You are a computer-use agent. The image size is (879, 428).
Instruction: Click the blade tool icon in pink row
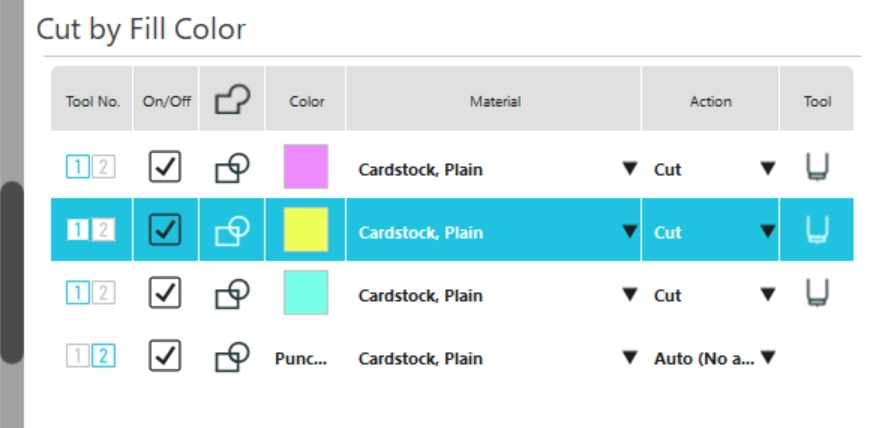click(x=817, y=168)
